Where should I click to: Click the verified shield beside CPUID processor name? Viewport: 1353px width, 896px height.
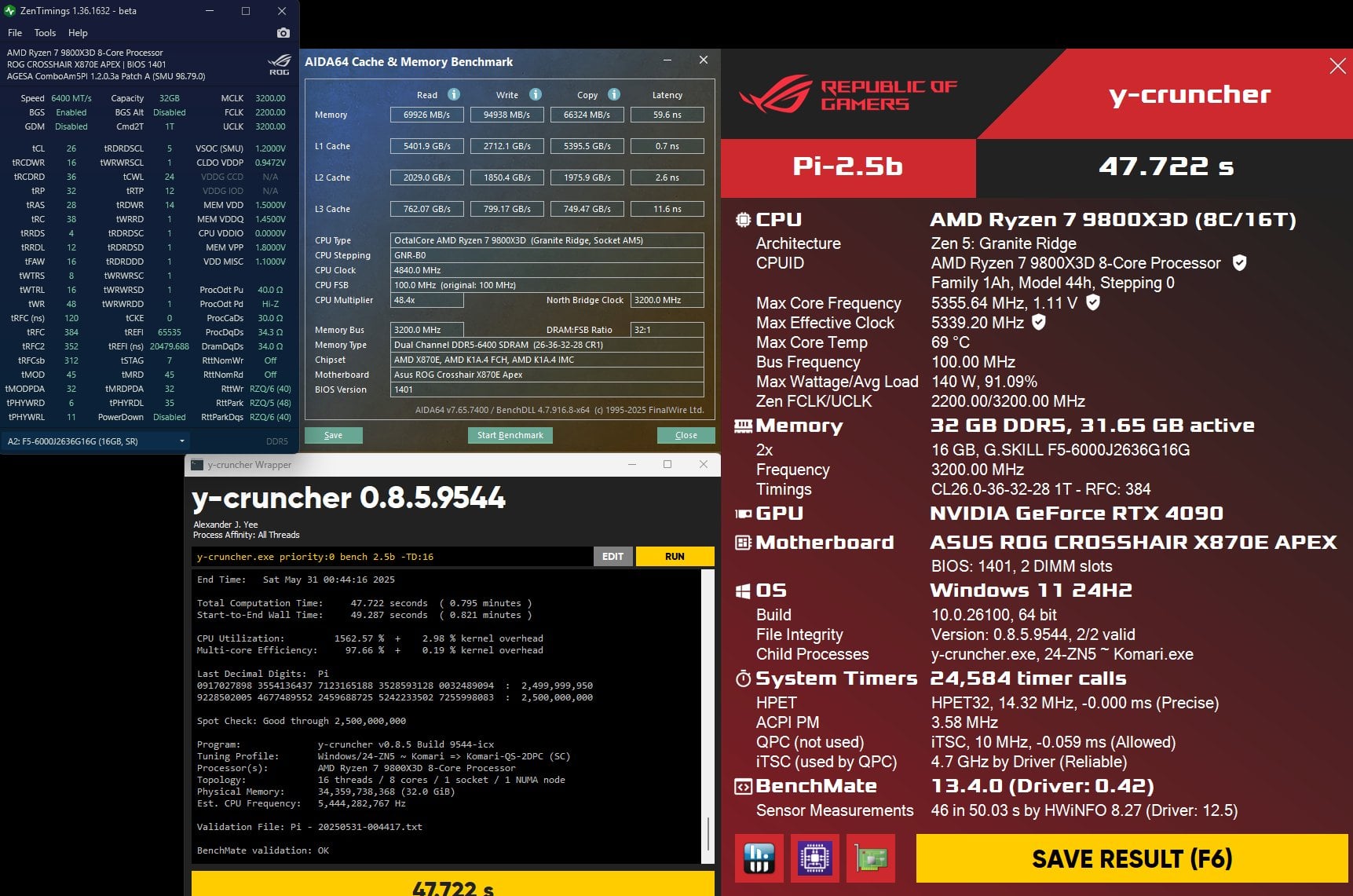pos(1239,263)
